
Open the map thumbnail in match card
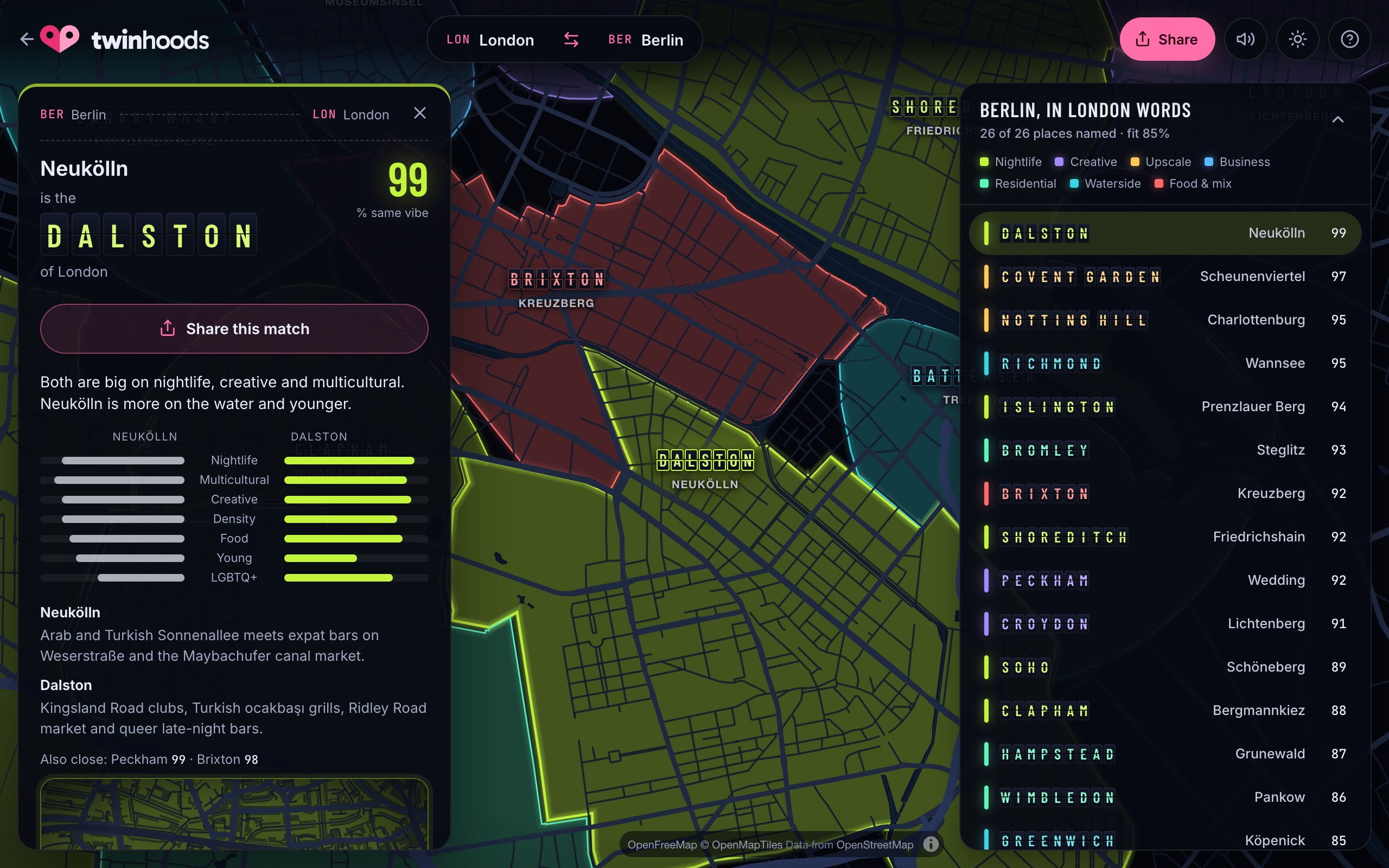[234, 813]
